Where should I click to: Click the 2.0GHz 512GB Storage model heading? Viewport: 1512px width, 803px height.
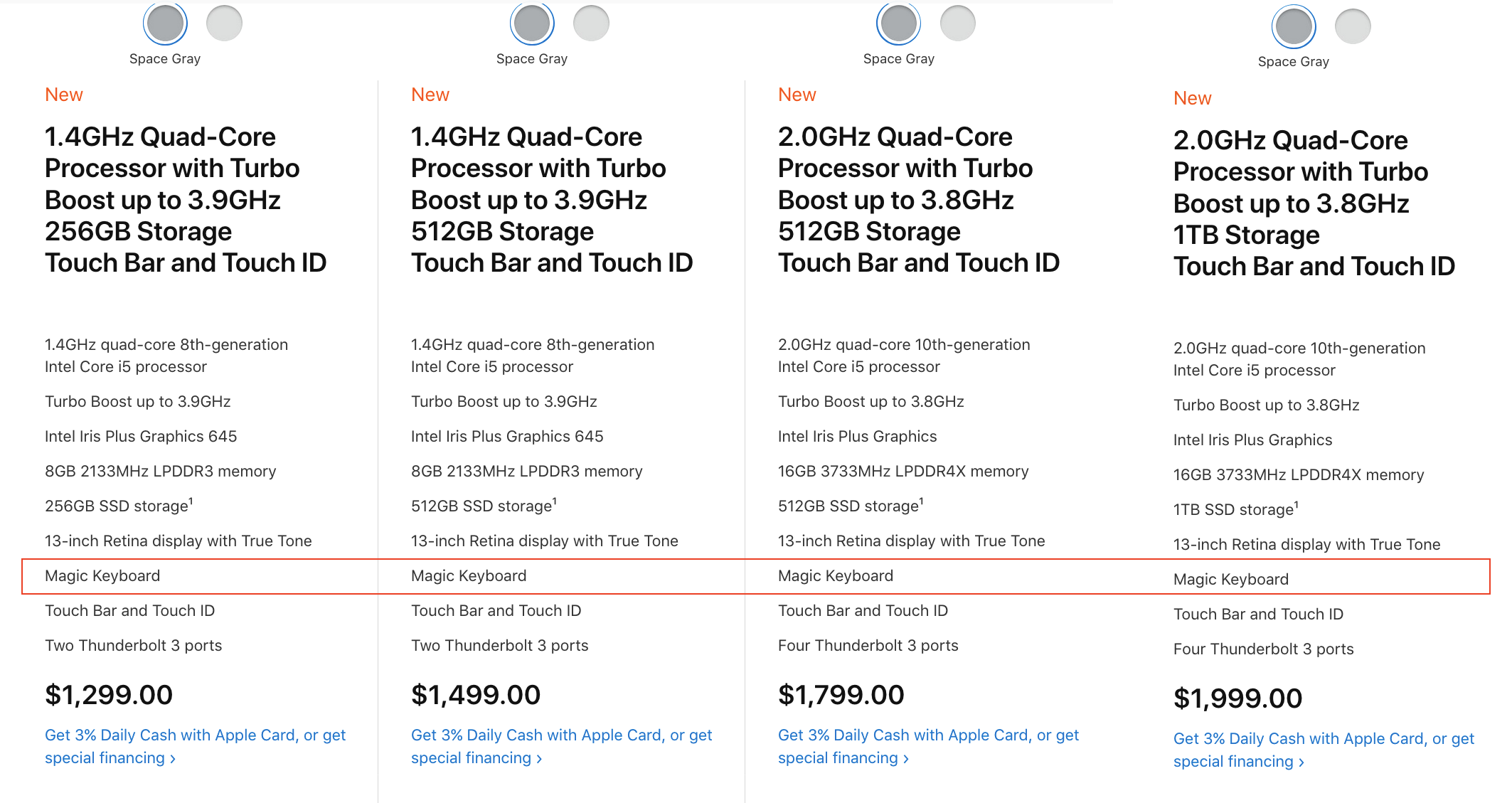[918, 200]
